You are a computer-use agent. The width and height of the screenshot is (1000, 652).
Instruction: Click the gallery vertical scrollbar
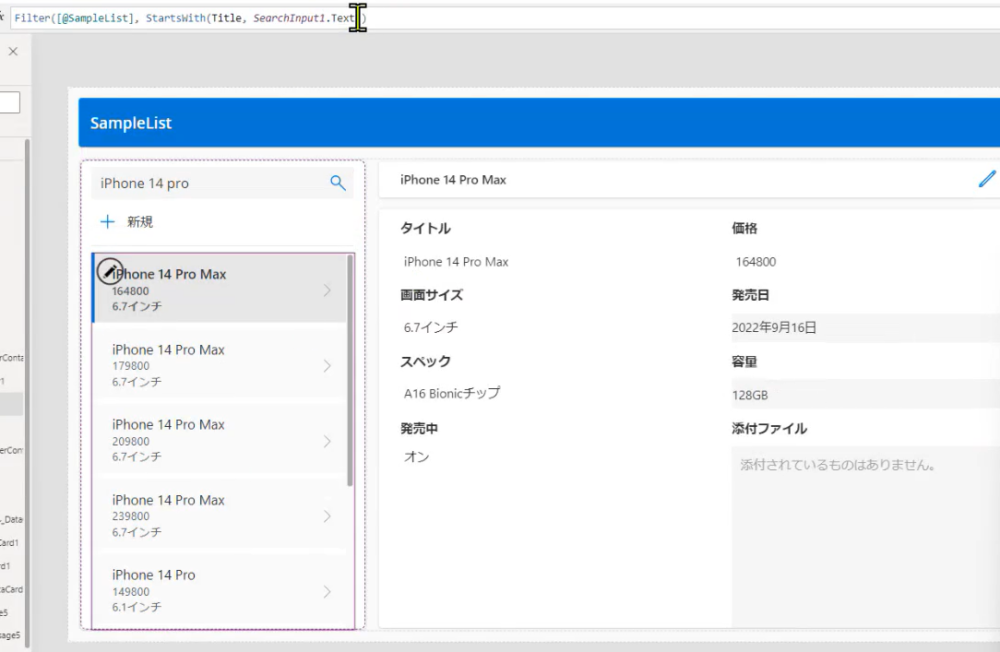(x=350, y=371)
